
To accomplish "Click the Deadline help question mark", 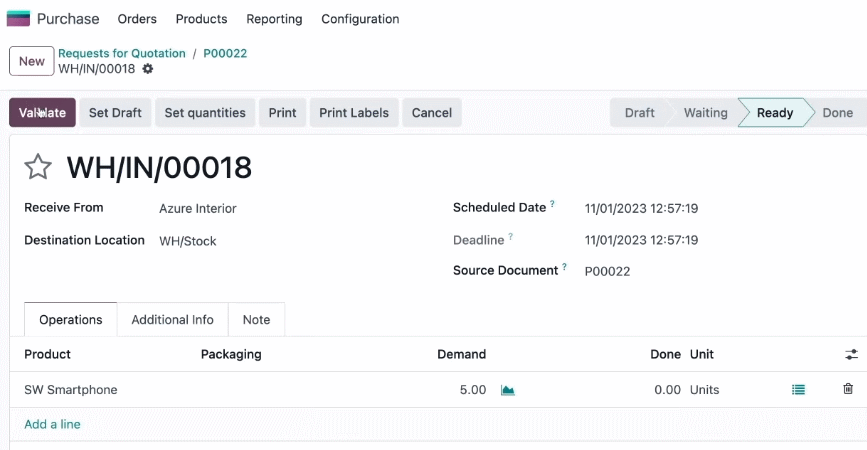I will point(510,237).
